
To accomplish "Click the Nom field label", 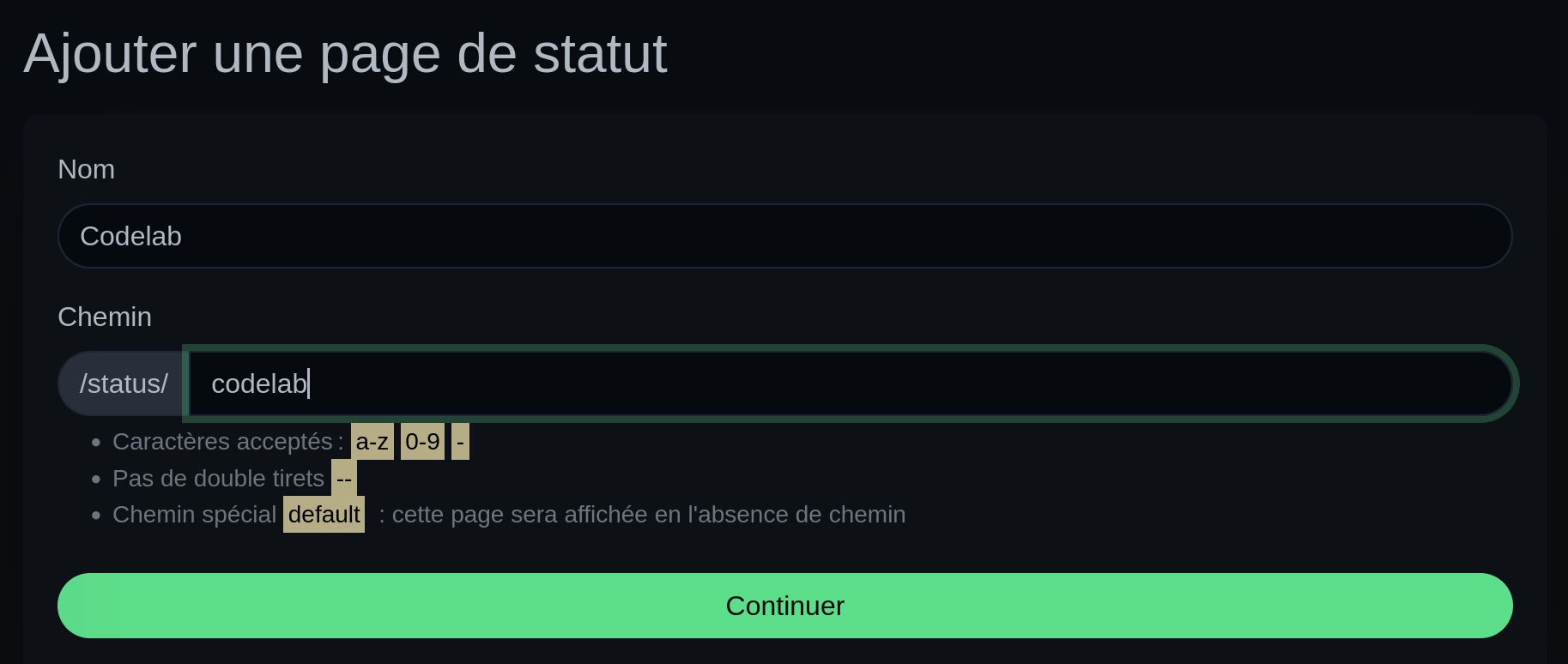I will click(x=86, y=170).
